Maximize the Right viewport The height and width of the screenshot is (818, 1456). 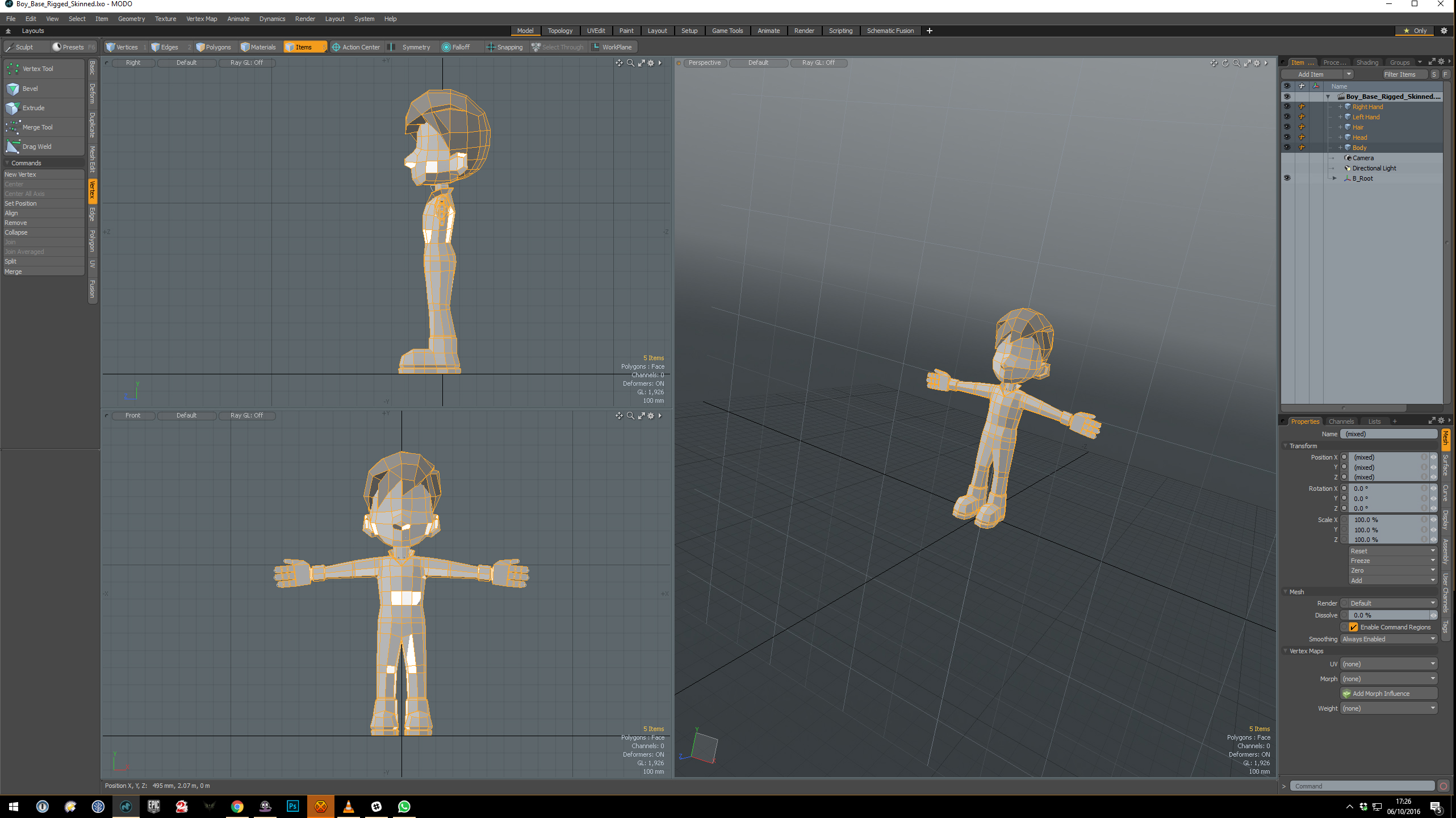[641, 63]
